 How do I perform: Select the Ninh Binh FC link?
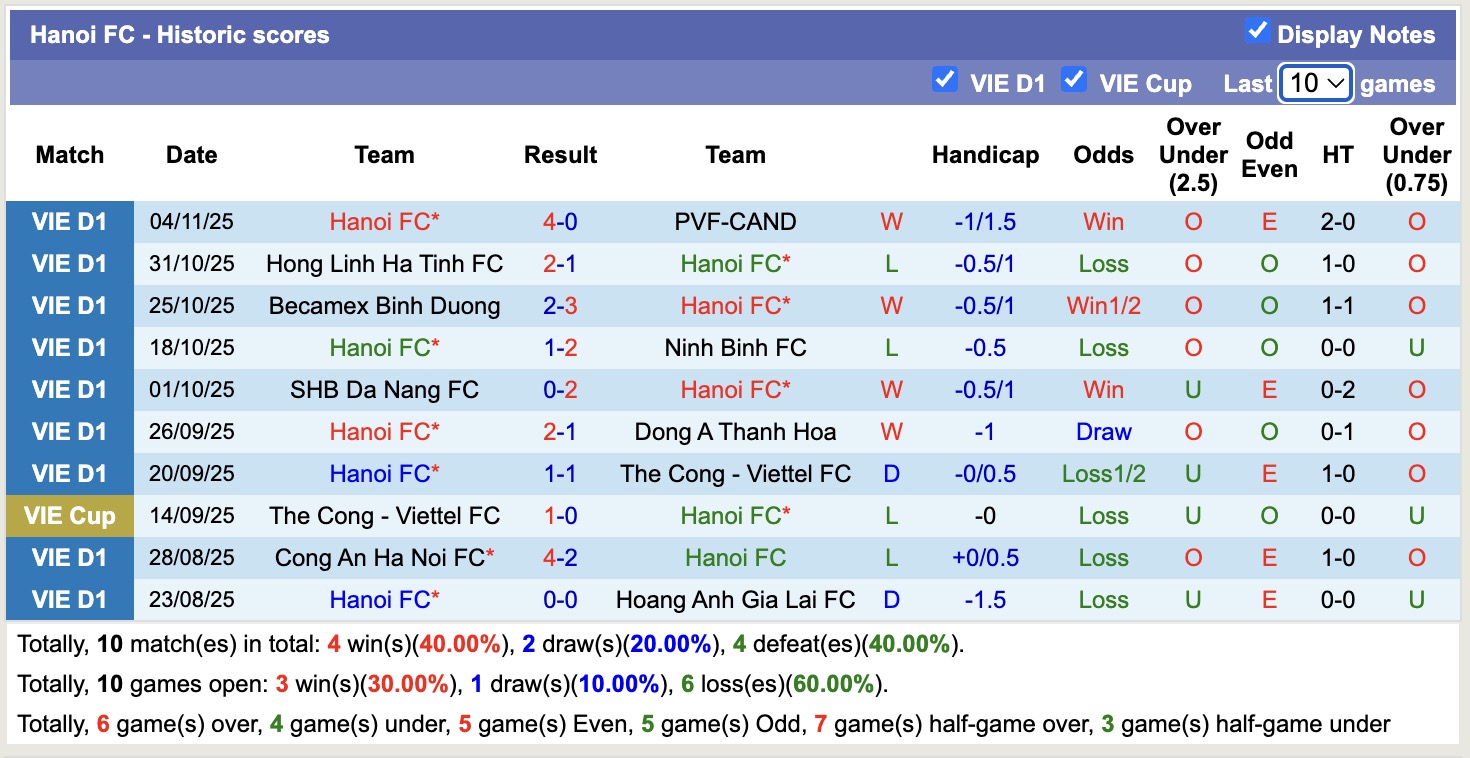click(x=735, y=348)
